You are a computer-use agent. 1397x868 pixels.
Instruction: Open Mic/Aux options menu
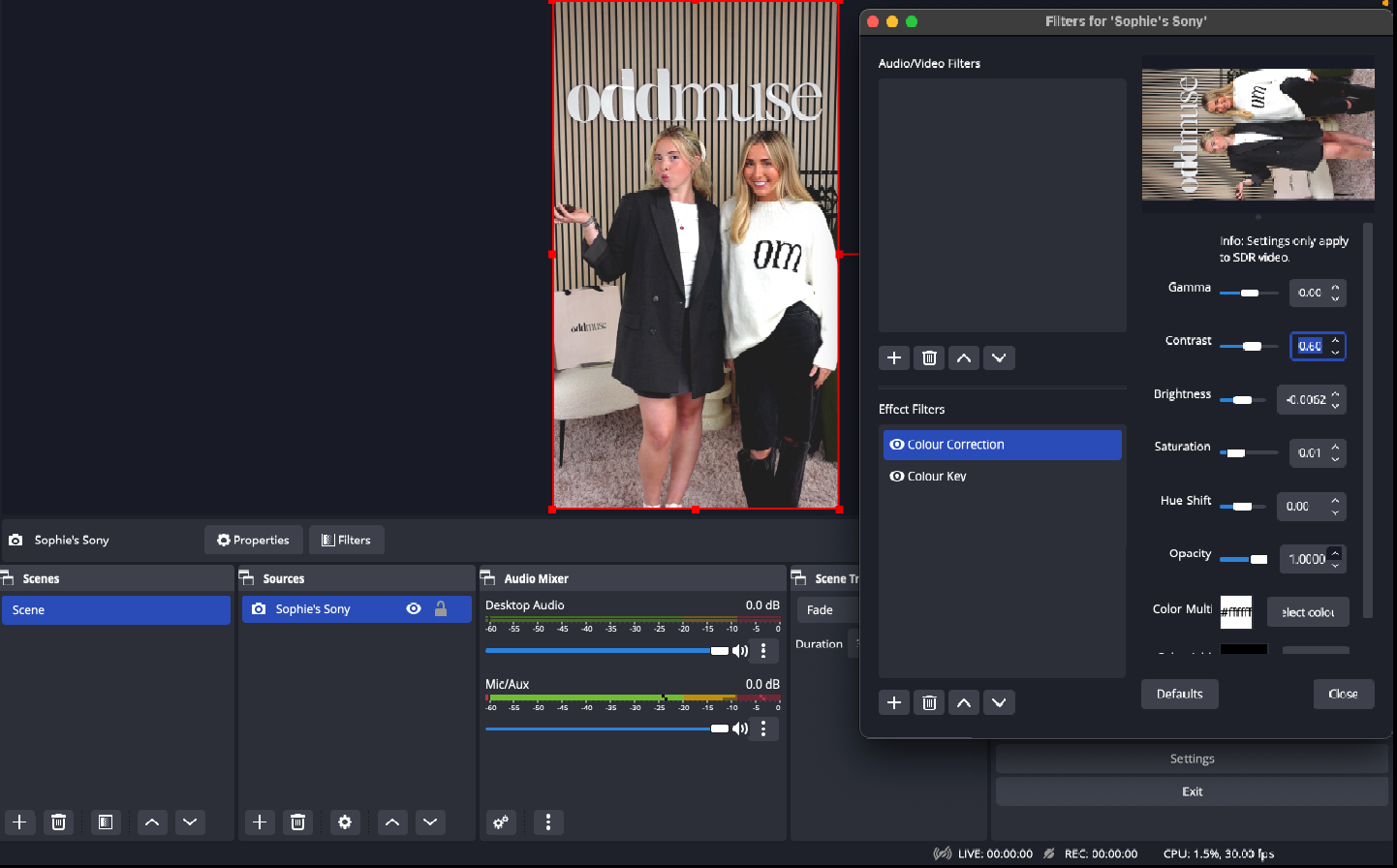pos(763,728)
